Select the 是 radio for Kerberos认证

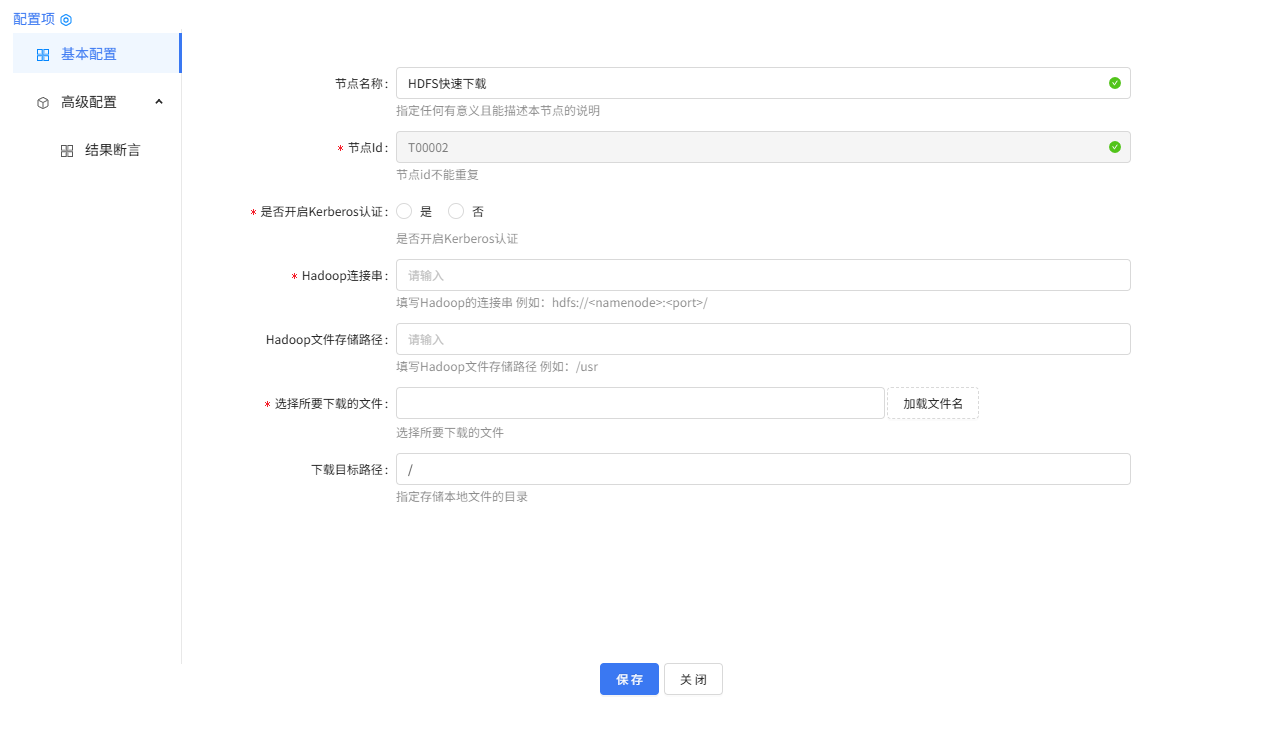[404, 211]
